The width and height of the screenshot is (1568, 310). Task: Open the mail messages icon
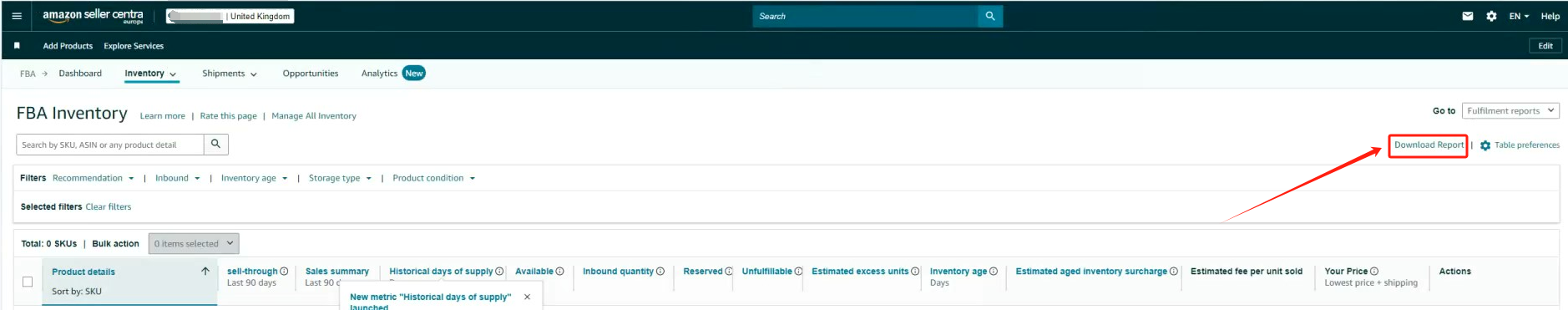(x=1468, y=16)
